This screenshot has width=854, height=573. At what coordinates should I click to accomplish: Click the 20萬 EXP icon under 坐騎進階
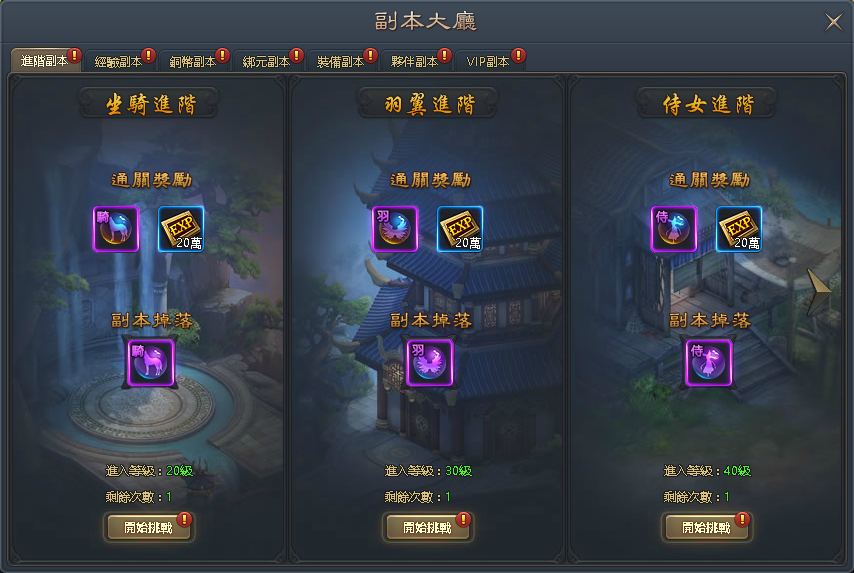tap(181, 229)
